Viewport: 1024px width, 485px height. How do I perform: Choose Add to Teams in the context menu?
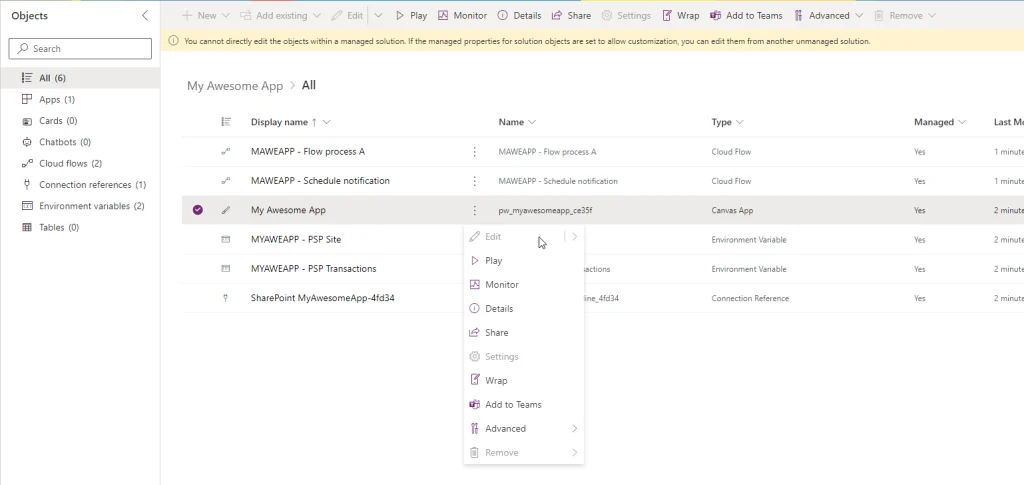[524, 405]
